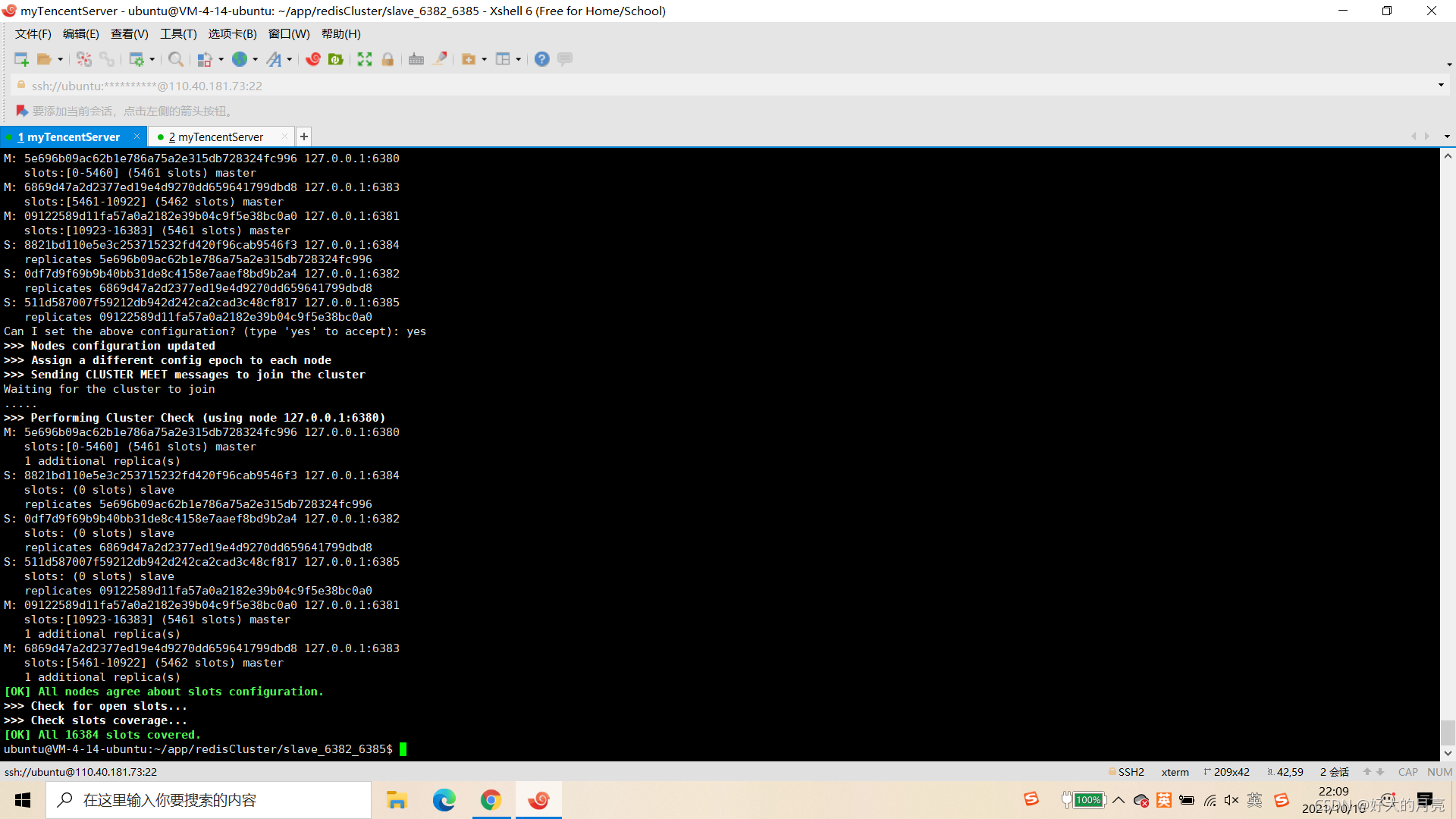Open Google Chrome from taskbar
This screenshot has height=819, width=1456.
coord(491,800)
